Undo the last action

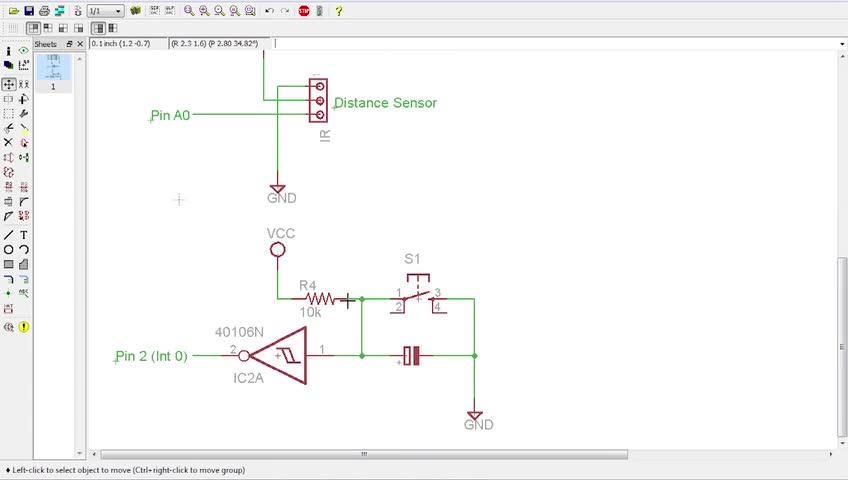(269, 11)
